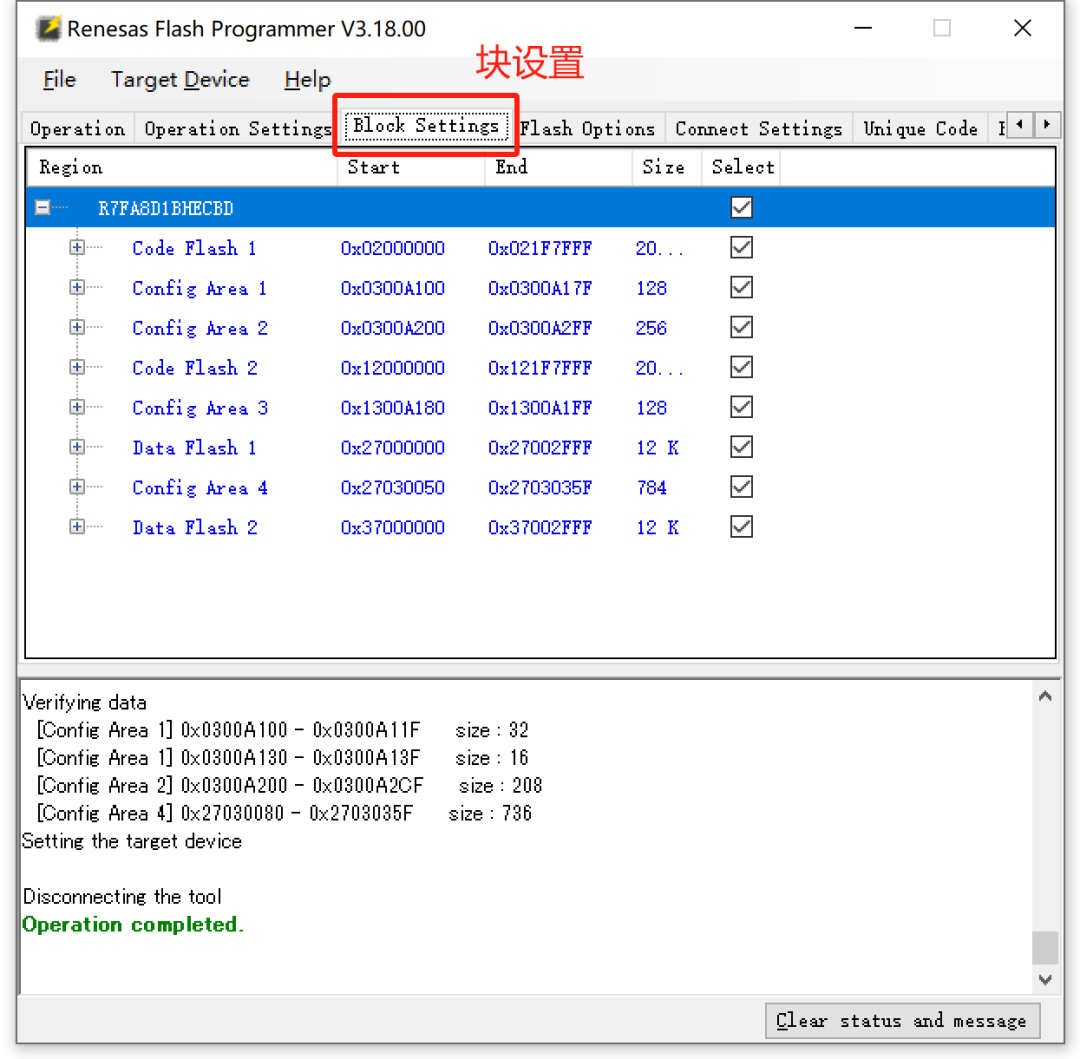Select the Block Settings tab

tap(426, 126)
